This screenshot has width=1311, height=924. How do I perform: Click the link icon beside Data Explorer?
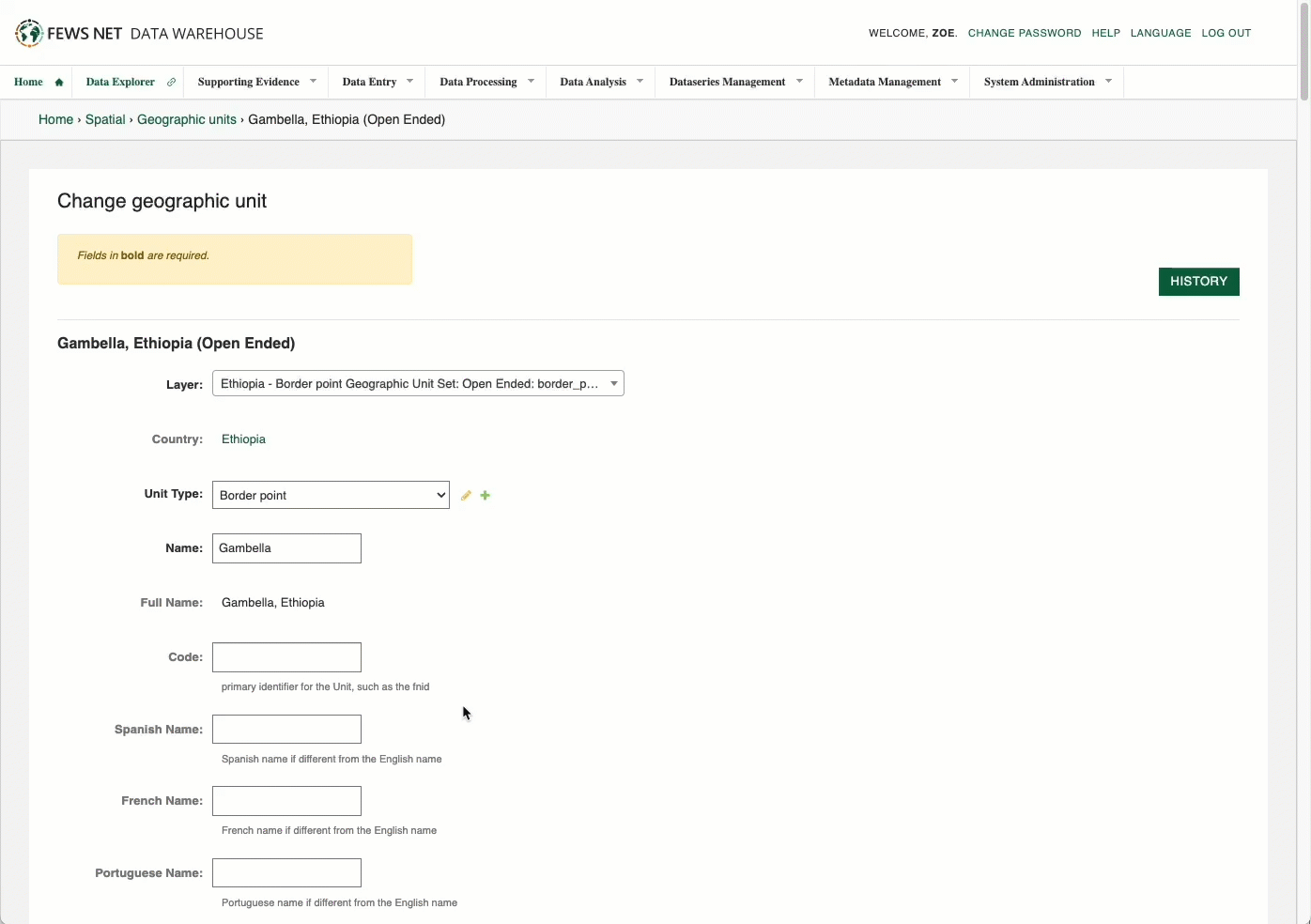tap(171, 83)
